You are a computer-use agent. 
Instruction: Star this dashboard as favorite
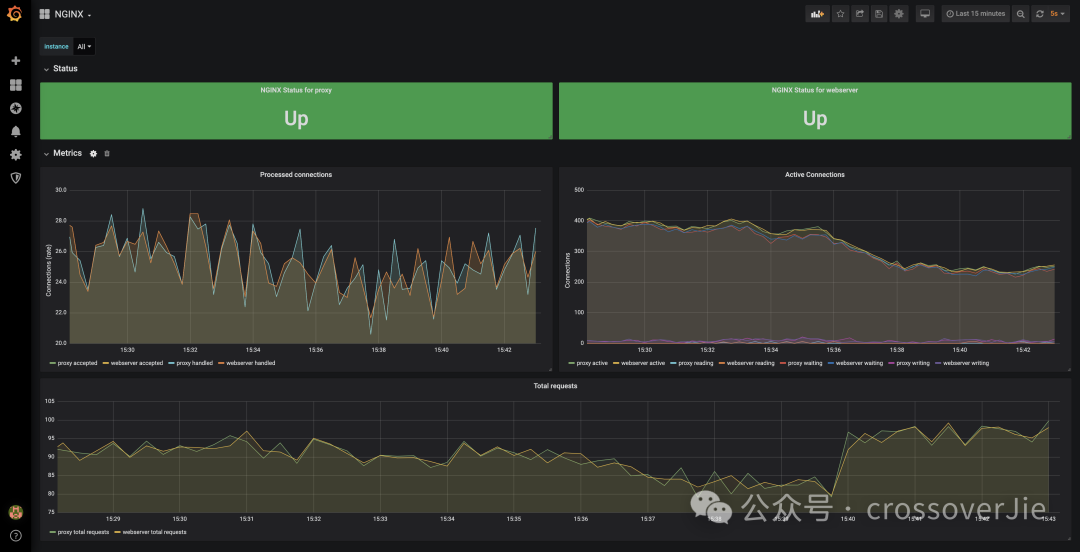point(840,14)
